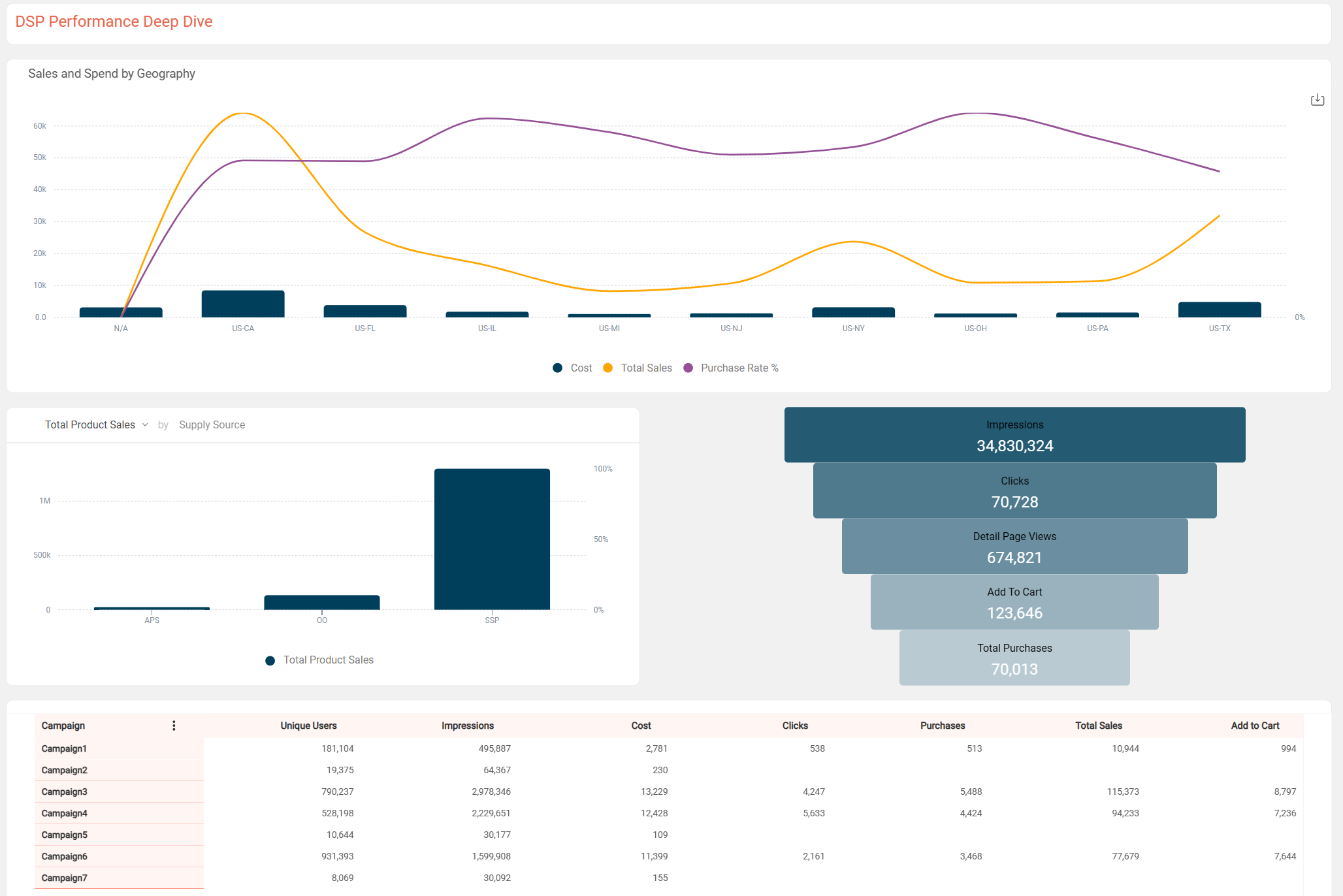Click the Campaign6 row label

click(64, 856)
